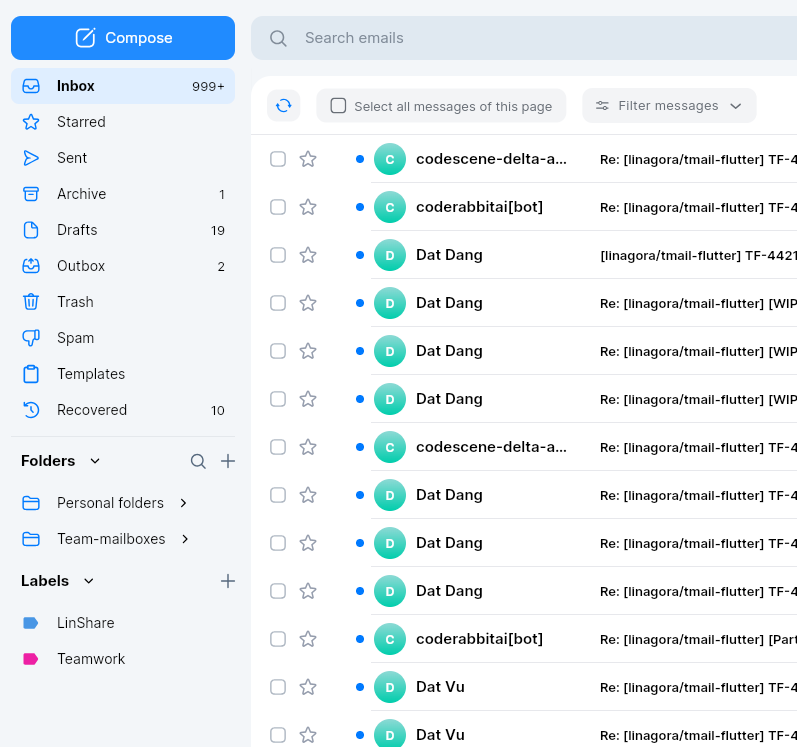Click the Spam thumbs-down icon
The image size is (797, 747).
coord(31,338)
